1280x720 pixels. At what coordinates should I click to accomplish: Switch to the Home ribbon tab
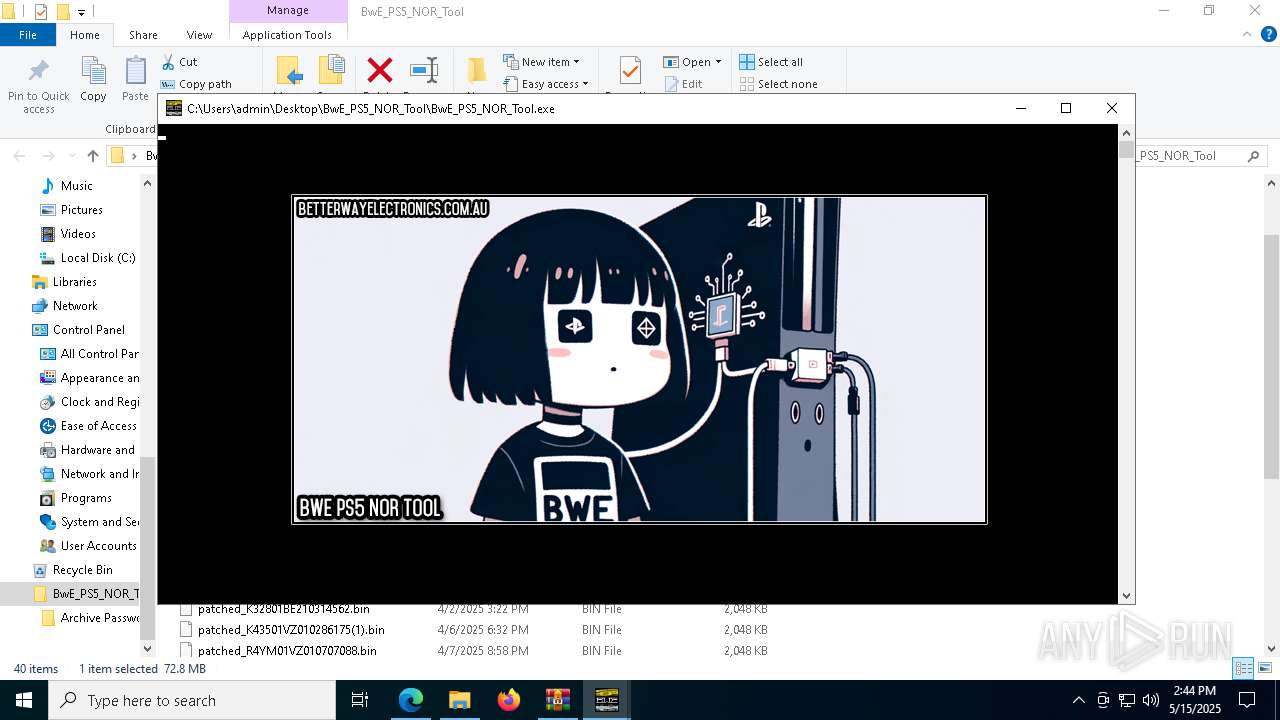click(85, 35)
